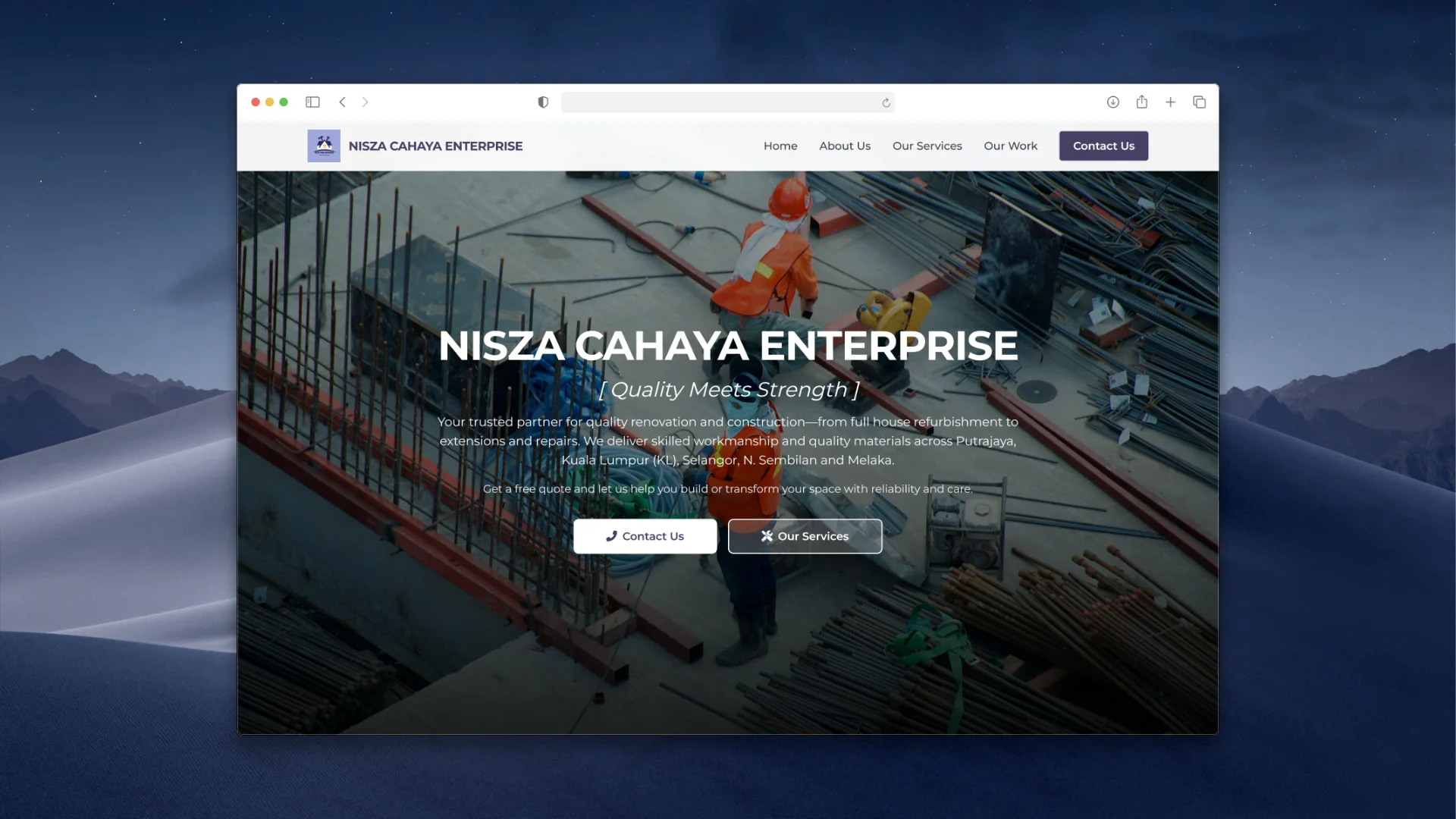
Task: Click the forward navigation arrow
Action: coord(366,102)
